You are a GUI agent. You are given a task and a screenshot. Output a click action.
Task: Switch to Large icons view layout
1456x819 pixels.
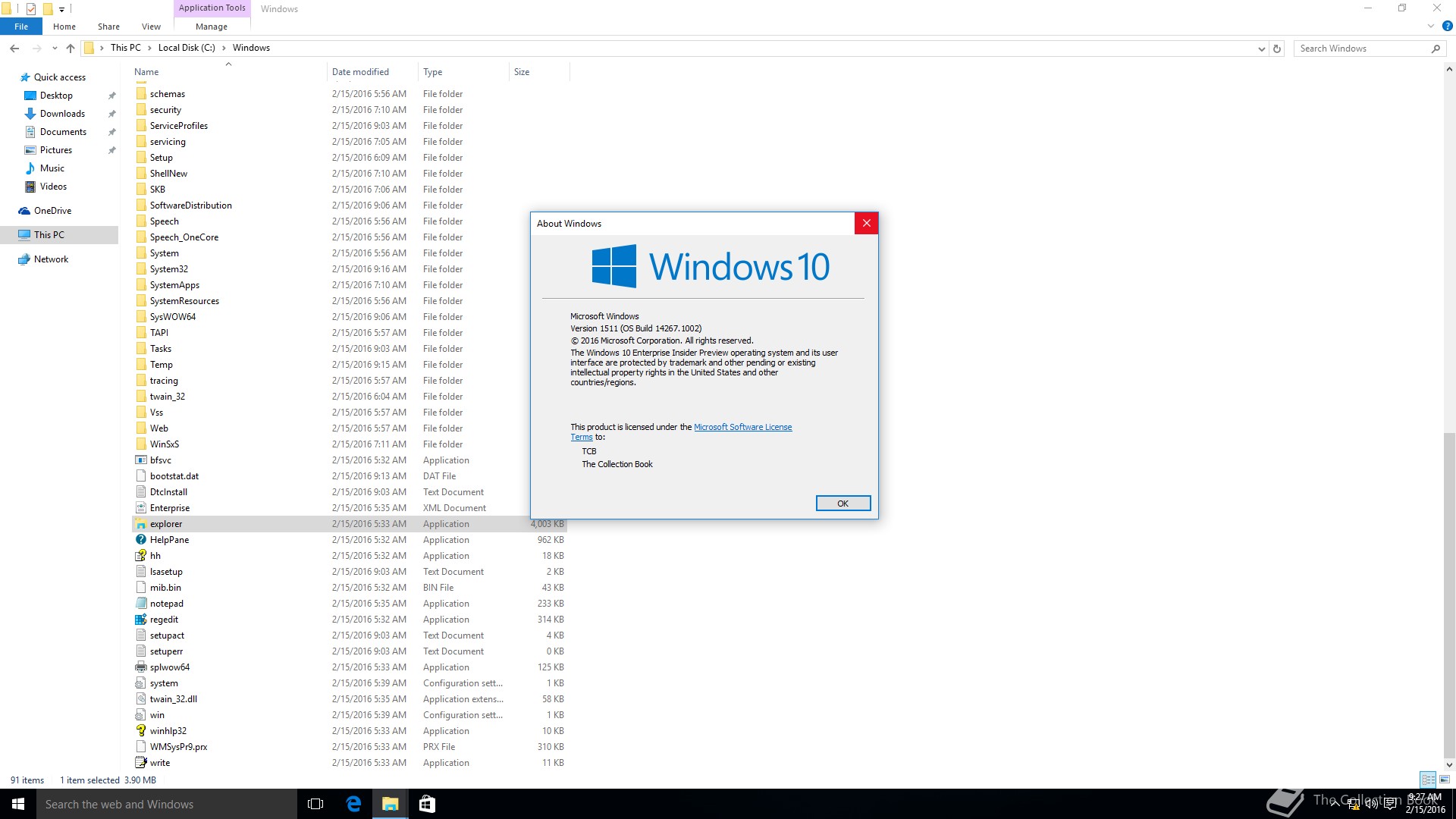tap(1445, 780)
